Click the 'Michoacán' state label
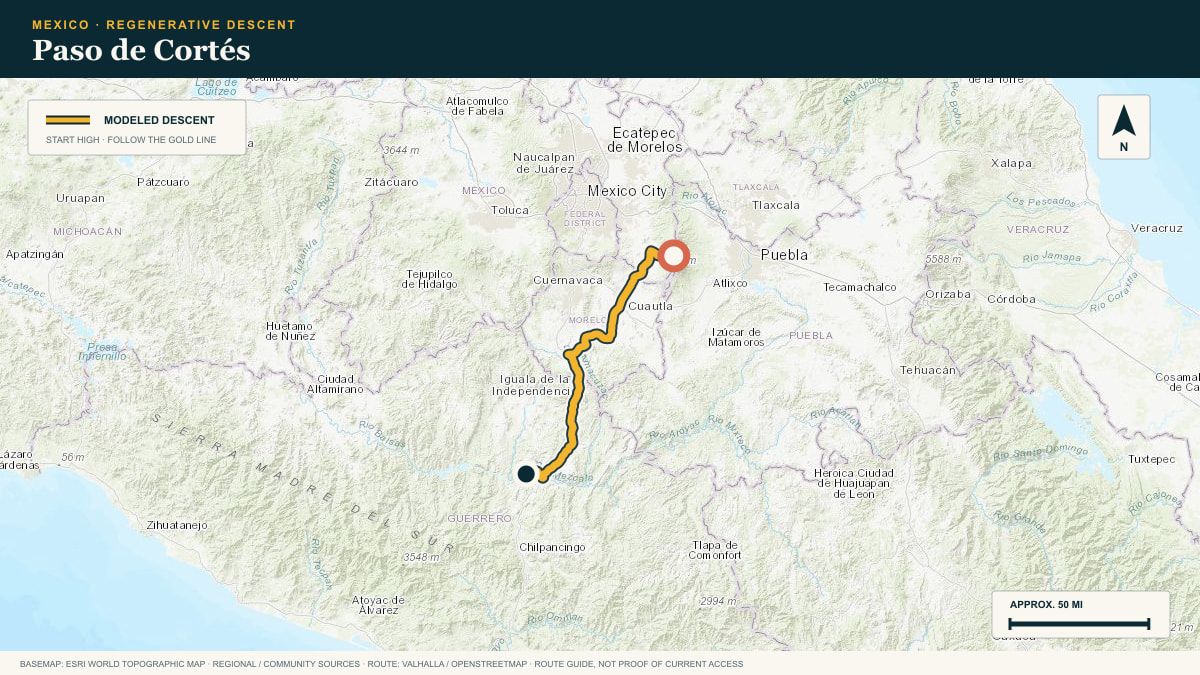 tap(88, 231)
